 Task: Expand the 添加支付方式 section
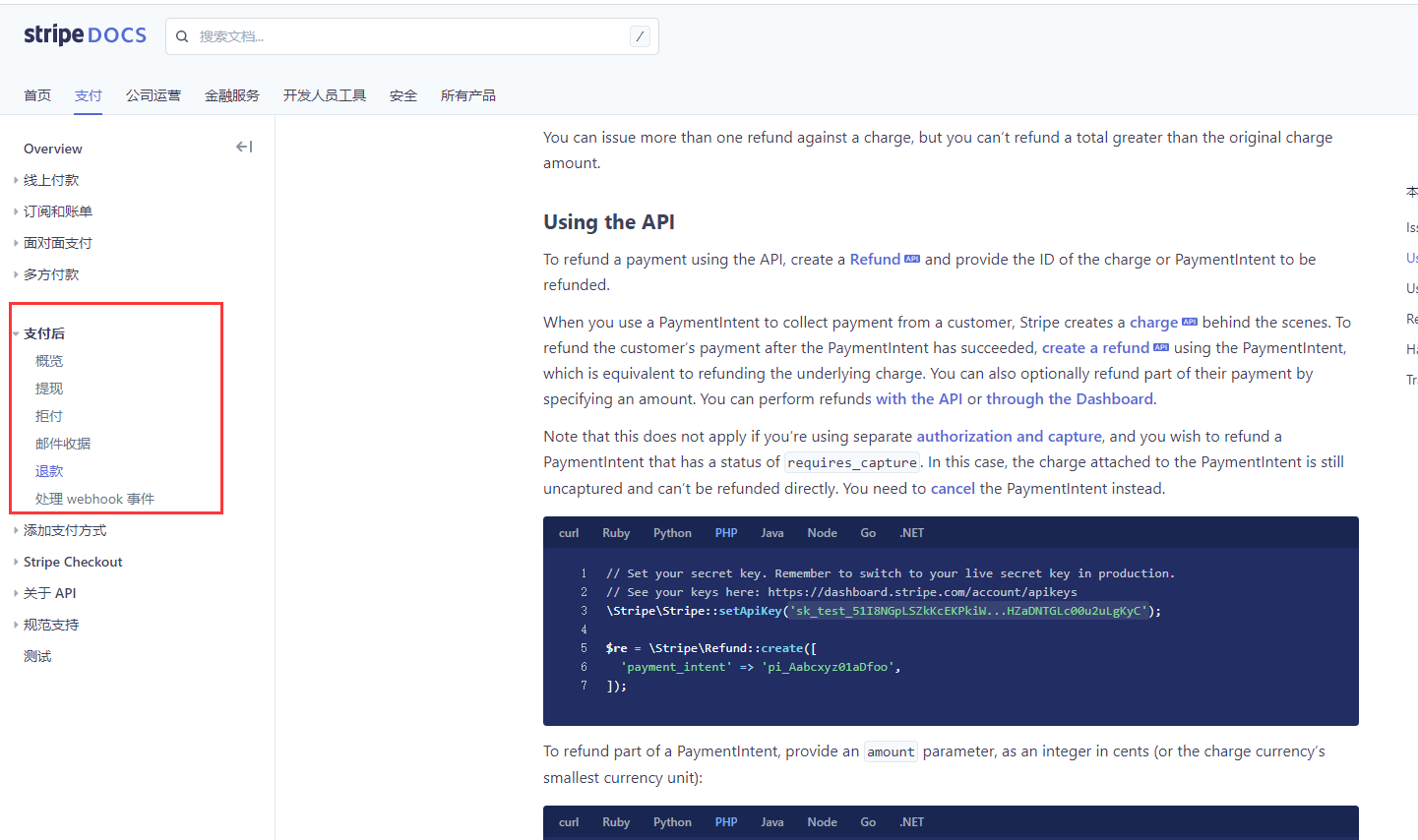pyautogui.click(x=65, y=530)
